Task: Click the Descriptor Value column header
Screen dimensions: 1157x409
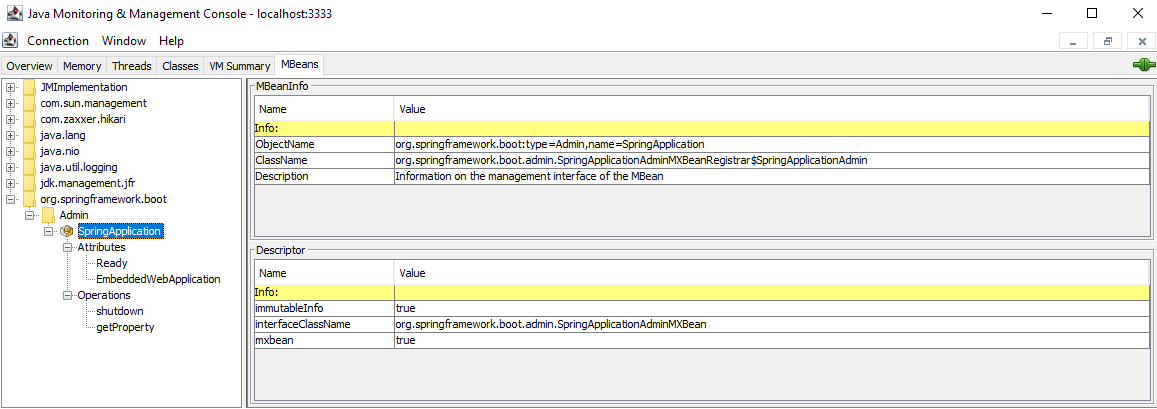Action: point(772,273)
